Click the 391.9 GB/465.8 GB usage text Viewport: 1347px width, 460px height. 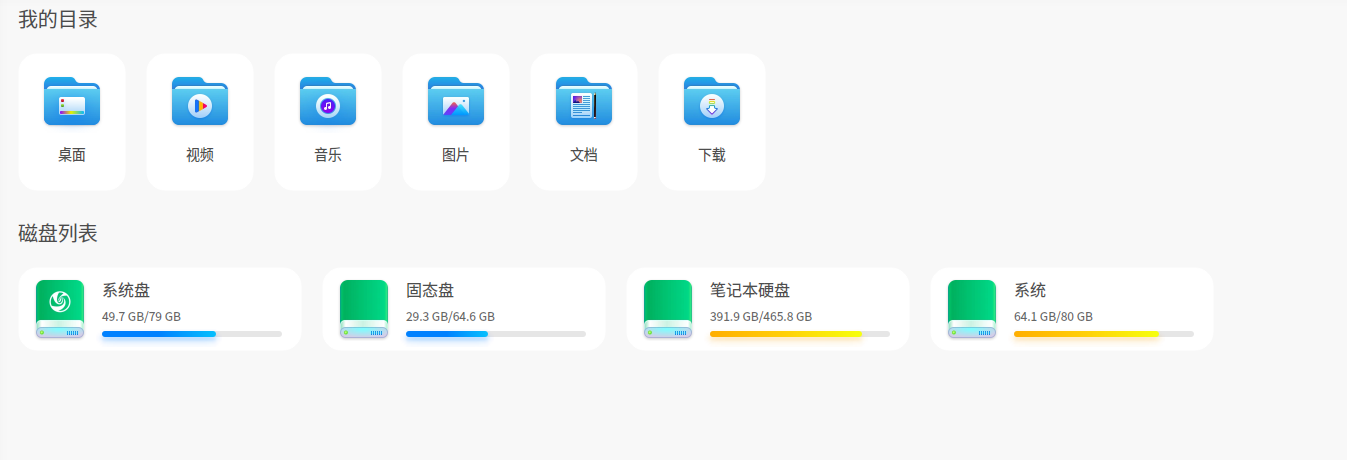click(761, 317)
